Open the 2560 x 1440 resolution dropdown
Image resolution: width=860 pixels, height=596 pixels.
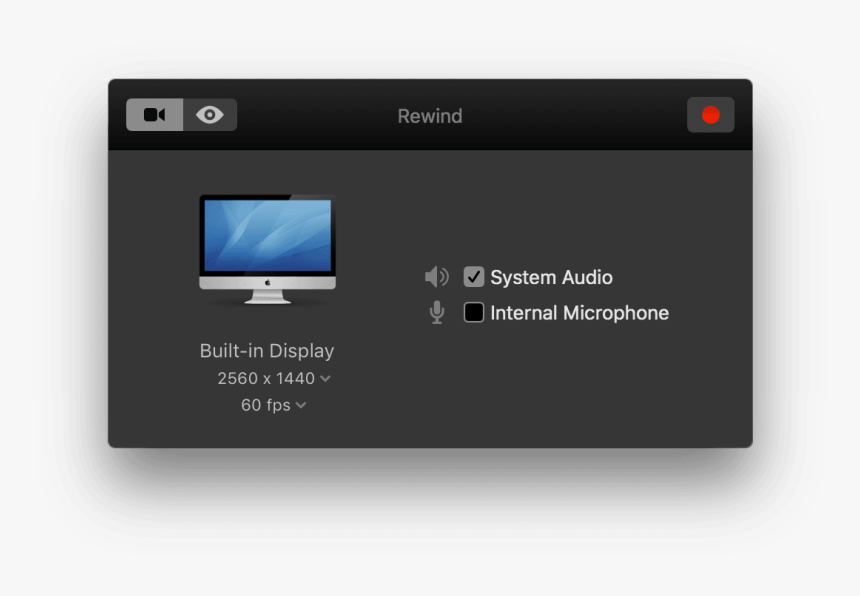tap(274, 378)
